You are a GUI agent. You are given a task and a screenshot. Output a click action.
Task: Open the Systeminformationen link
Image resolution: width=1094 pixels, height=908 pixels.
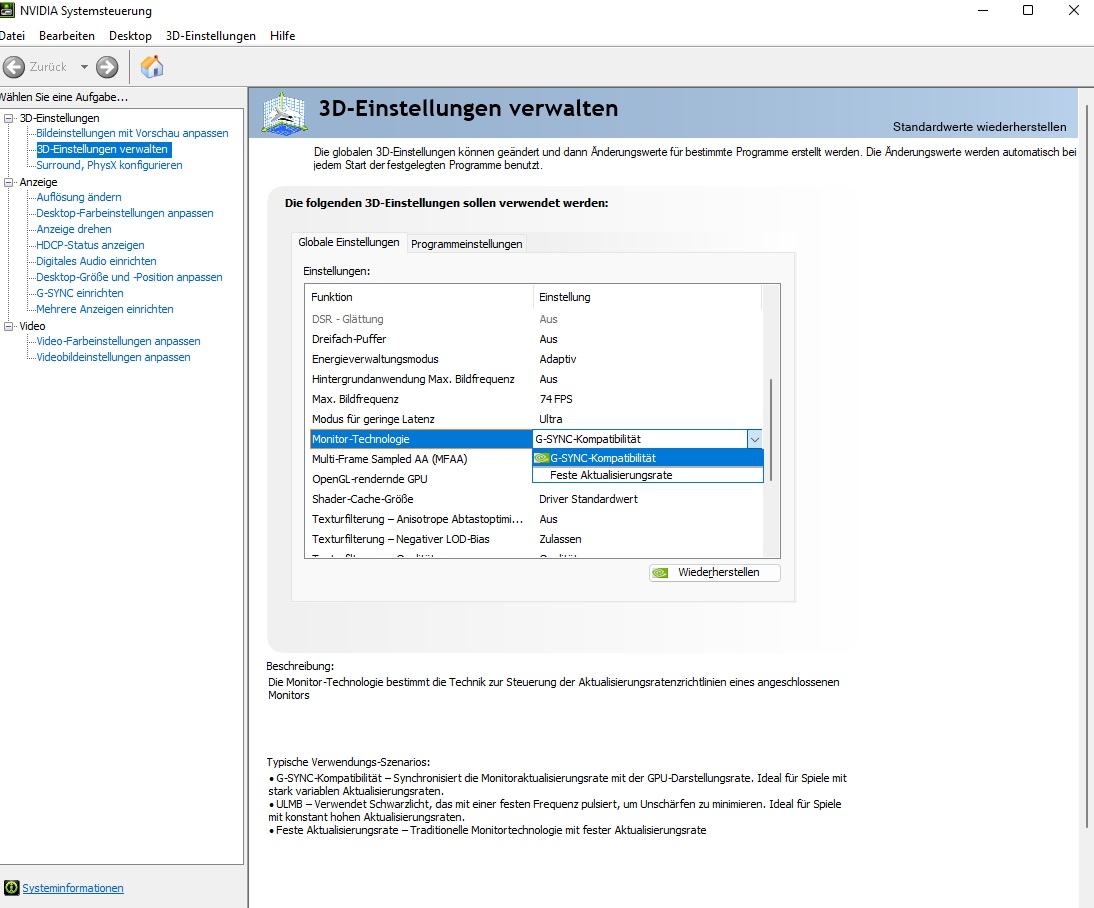click(x=73, y=888)
